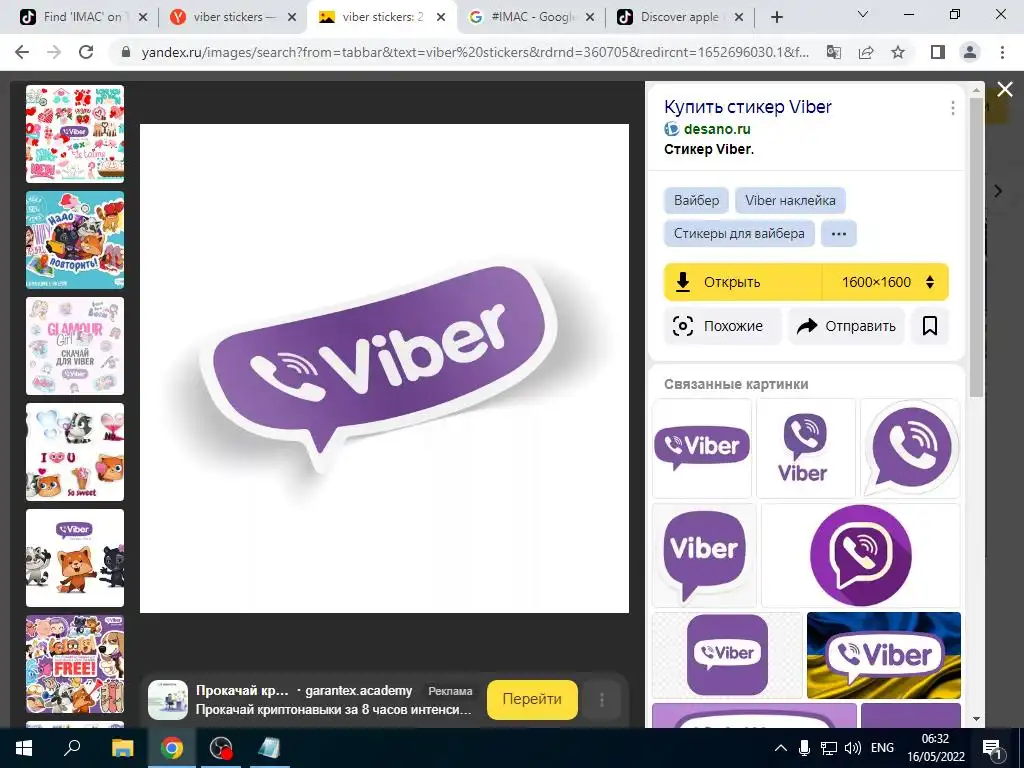Screen dimensions: 1024x768
Task: Open the screen recorder taskbar icon
Action: tap(221, 748)
